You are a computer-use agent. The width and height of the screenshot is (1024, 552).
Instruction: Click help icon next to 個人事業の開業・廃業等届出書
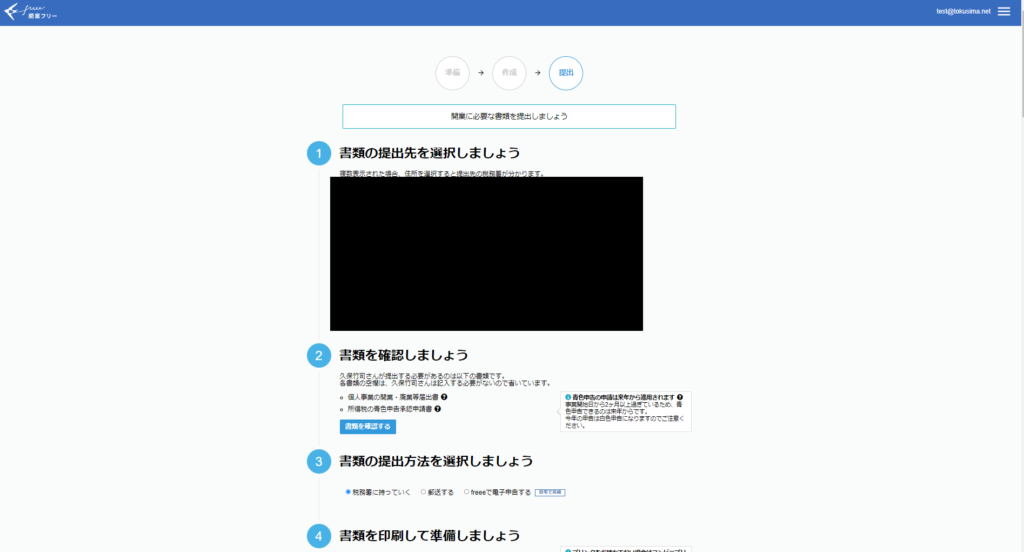(444, 397)
